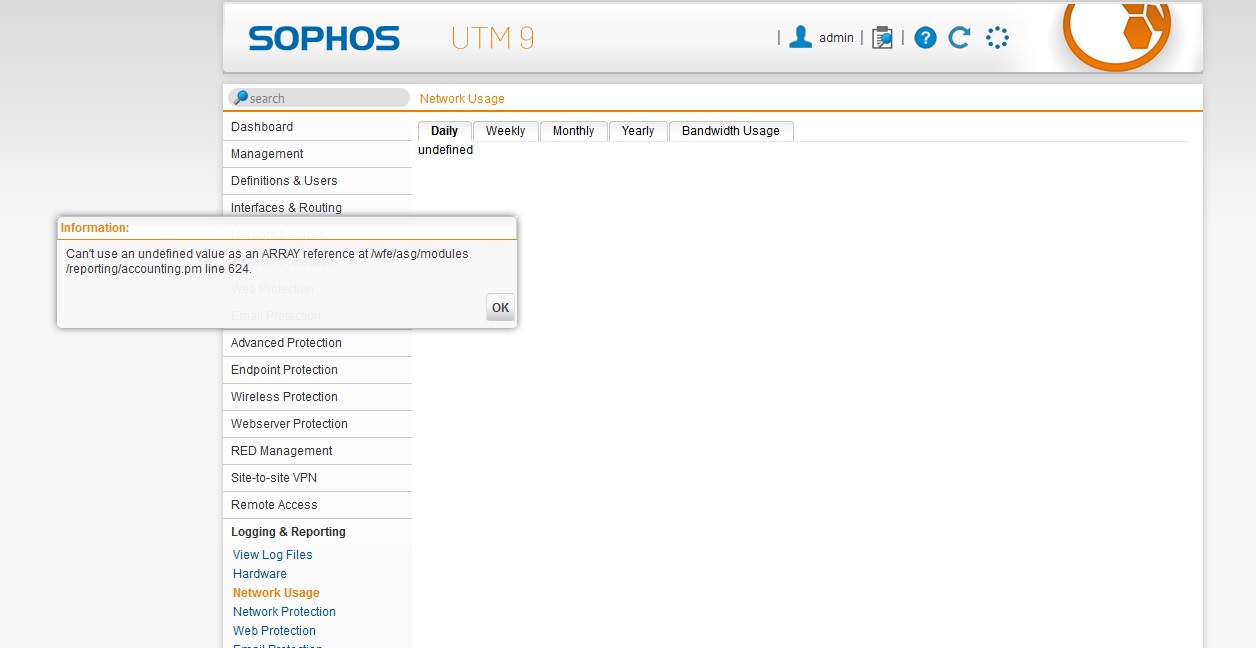Show the Bandwidth Usage tab

(x=731, y=131)
